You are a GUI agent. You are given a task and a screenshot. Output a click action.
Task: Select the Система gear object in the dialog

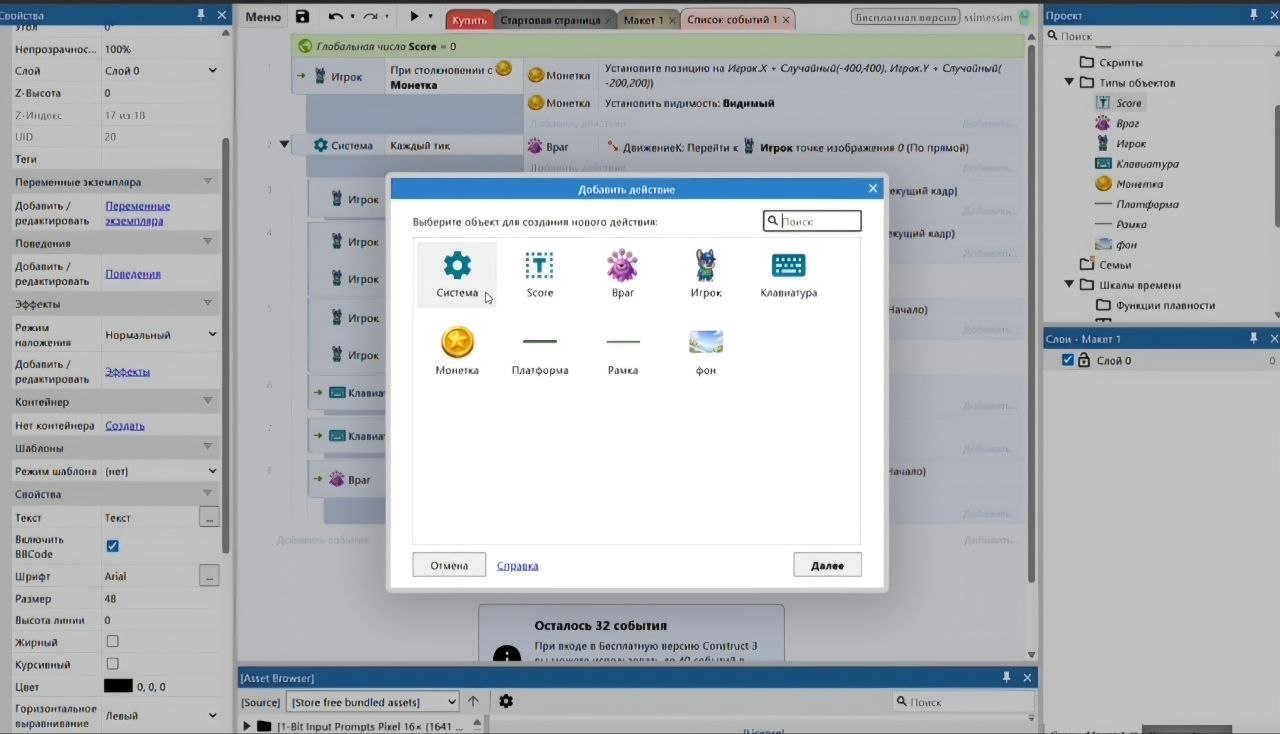click(x=457, y=274)
